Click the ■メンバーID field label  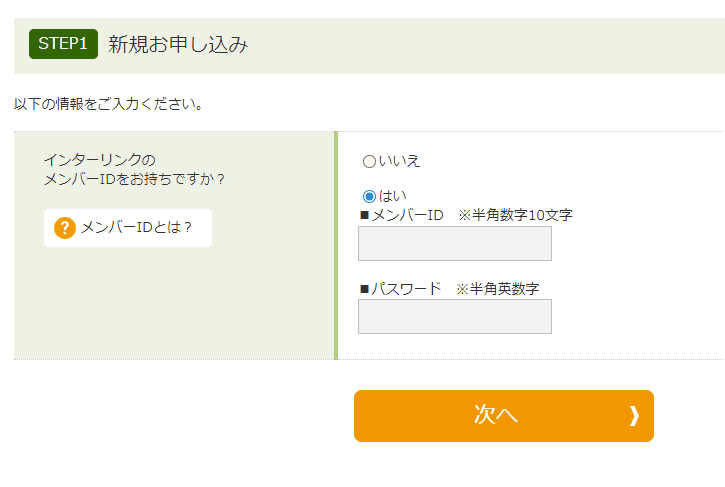tap(401, 215)
